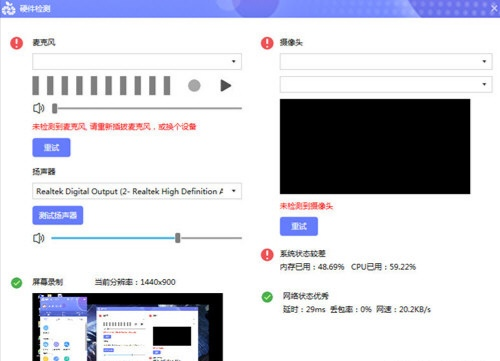This screenshot has width=500, height=361.
Task: Click the test speaker button
Action: [58, 215]
